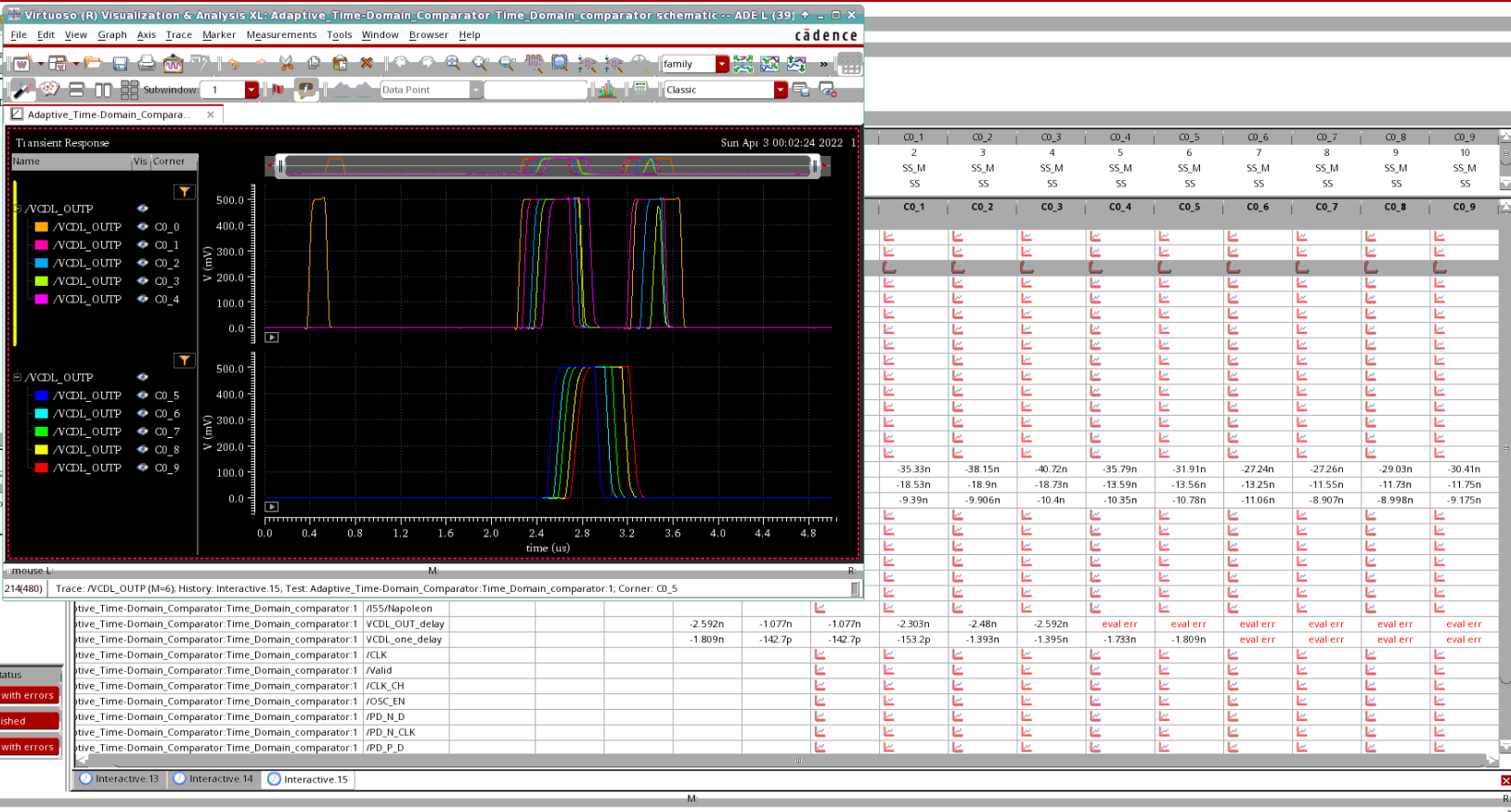
Task: Open the Classic workspace dropdown
Action: pos(781,90)
